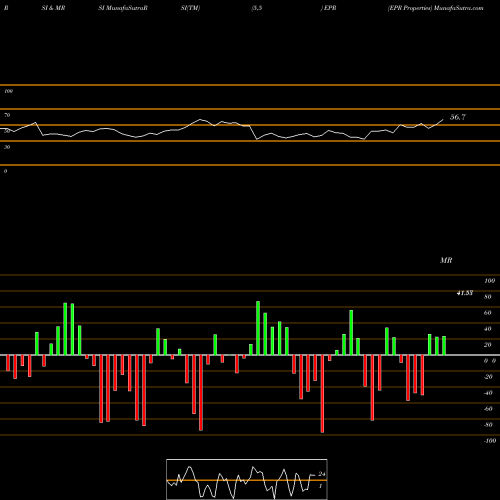500x500 pixels.
Task: Click the MR axis label 40
Action: [x=487, y=329]
